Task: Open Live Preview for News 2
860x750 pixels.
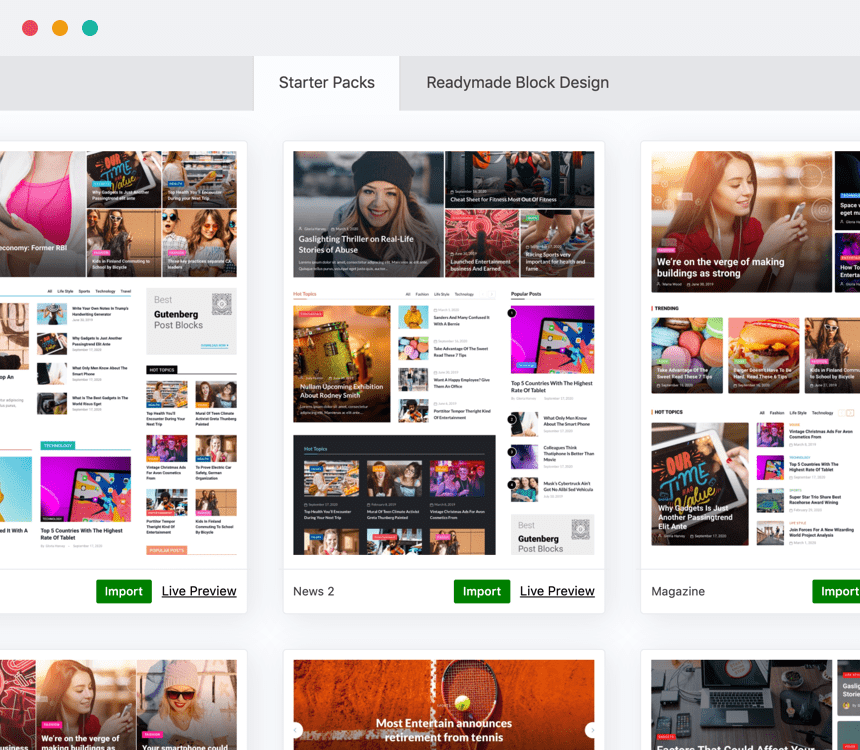Action: click(x=557, y=591)
